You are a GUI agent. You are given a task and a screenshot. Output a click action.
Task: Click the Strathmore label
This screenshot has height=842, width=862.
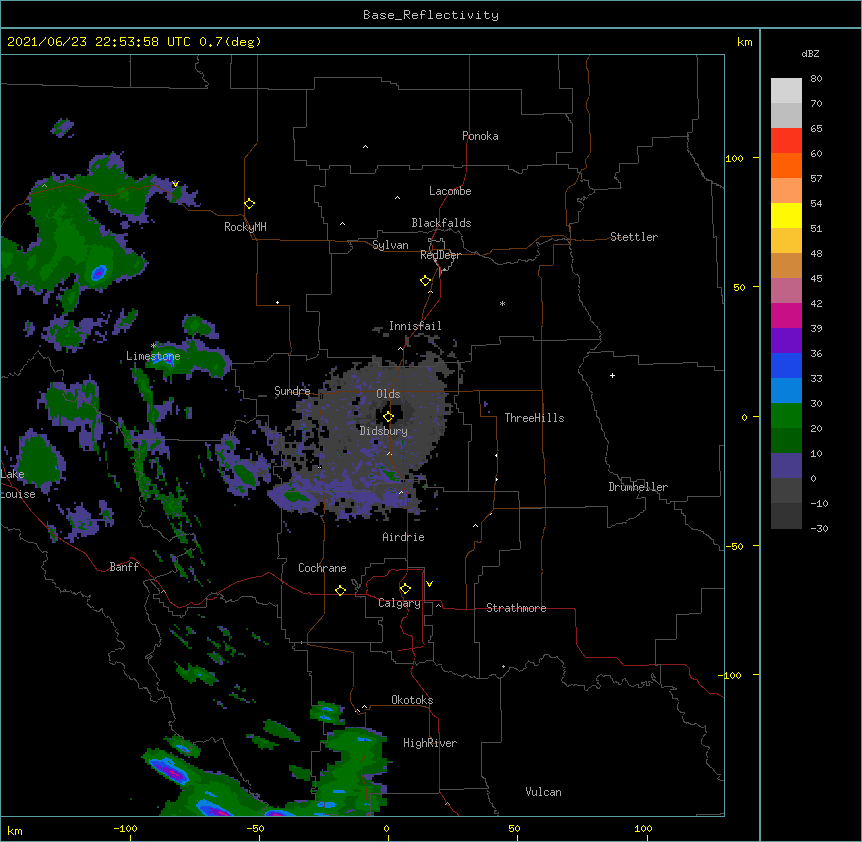[x=516, y=608]
